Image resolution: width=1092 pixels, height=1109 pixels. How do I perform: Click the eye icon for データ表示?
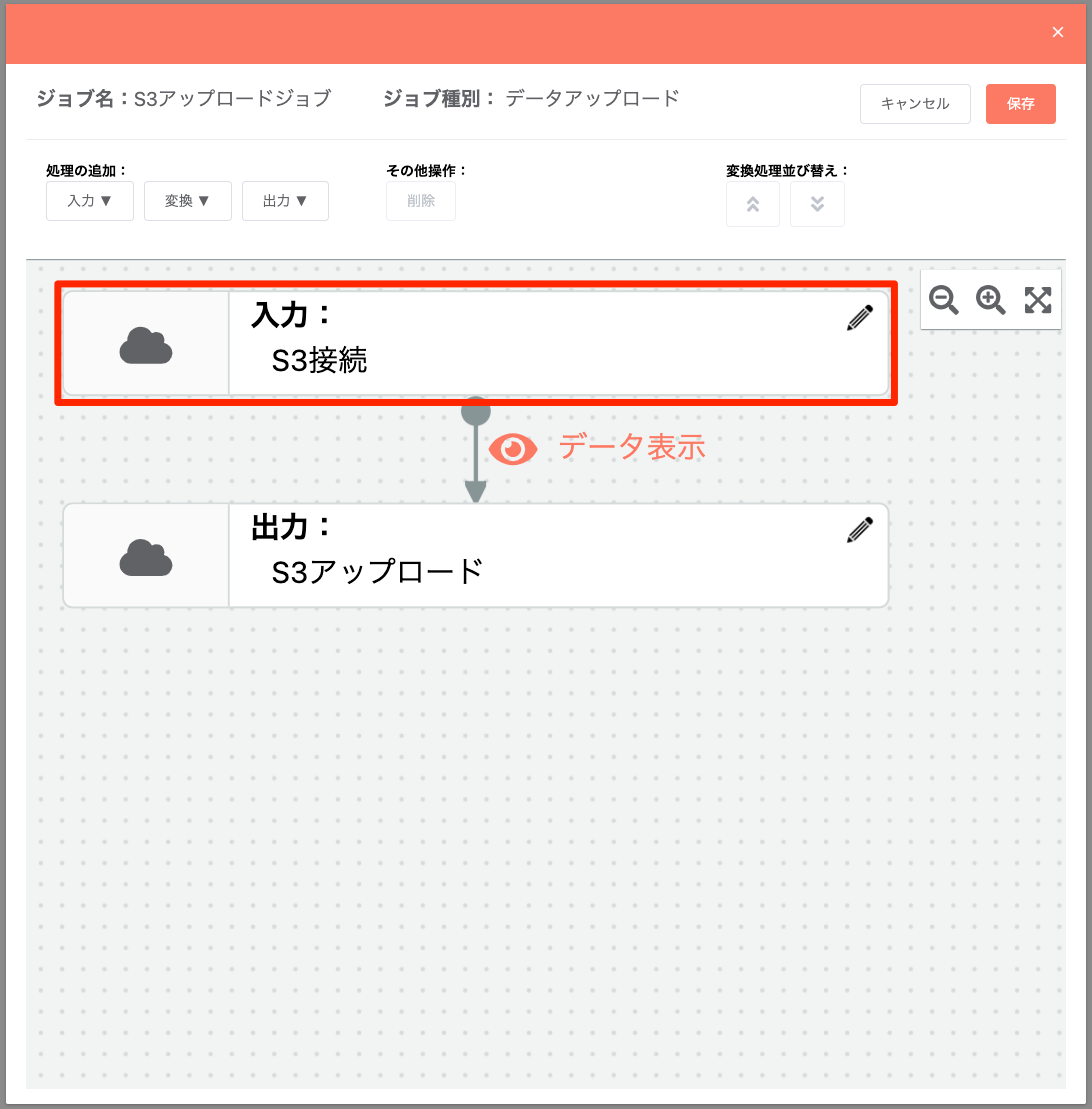pyautogui.click(x=513, y=448)
